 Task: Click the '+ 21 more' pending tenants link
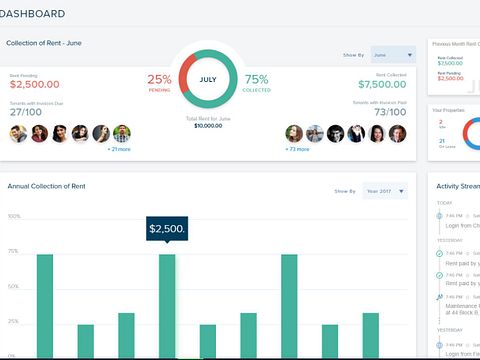(x=119, y=149)
